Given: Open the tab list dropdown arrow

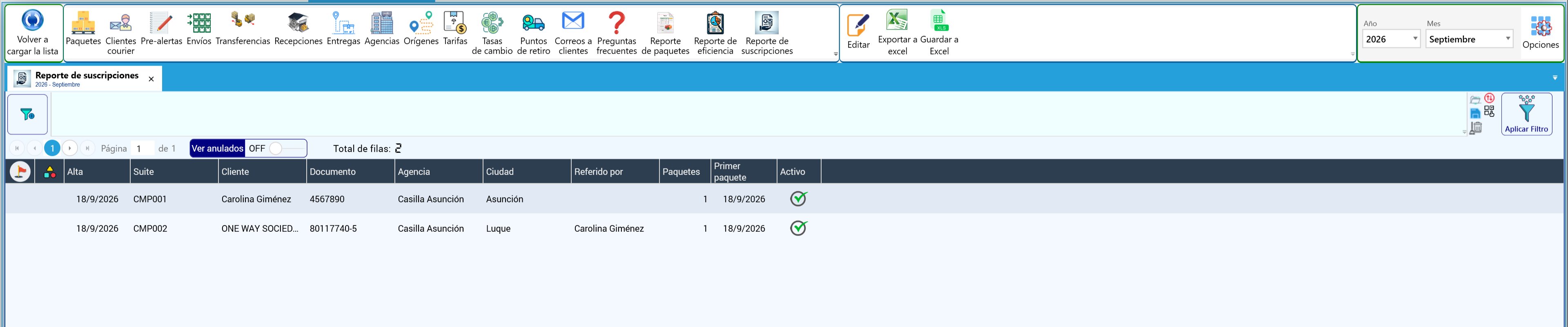Looking at the screenshot, I should pyautogui.click(x=1555, y=78).
